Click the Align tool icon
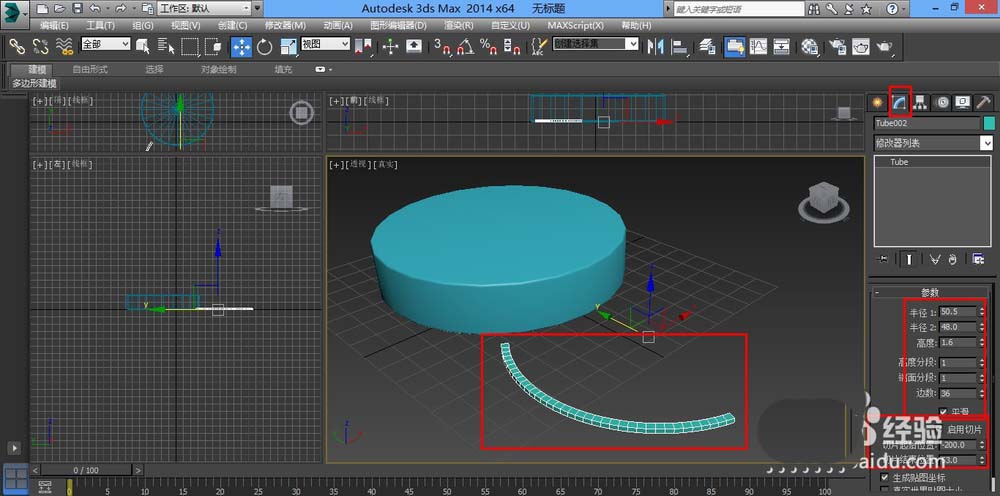 (x=680, y=47)
